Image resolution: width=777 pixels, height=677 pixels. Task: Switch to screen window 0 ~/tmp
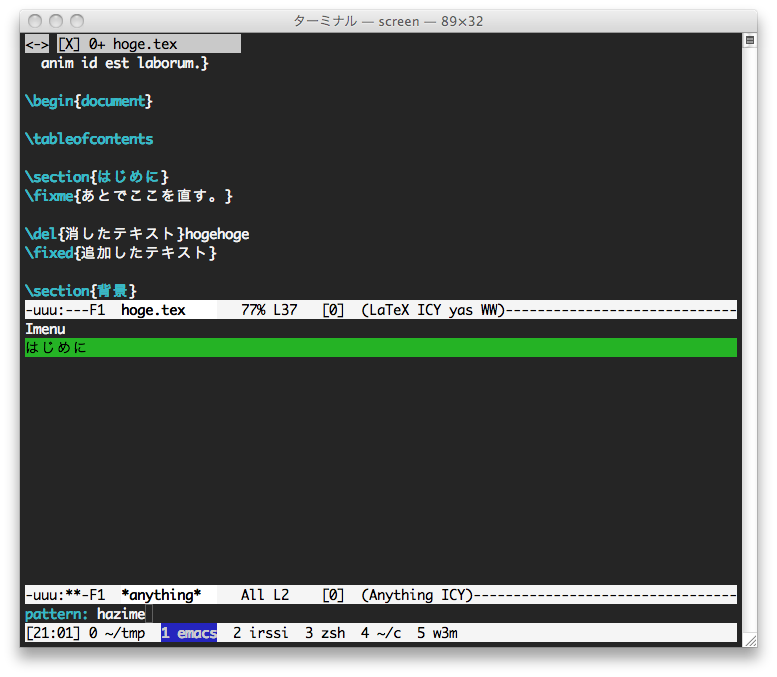pos(117,633)
